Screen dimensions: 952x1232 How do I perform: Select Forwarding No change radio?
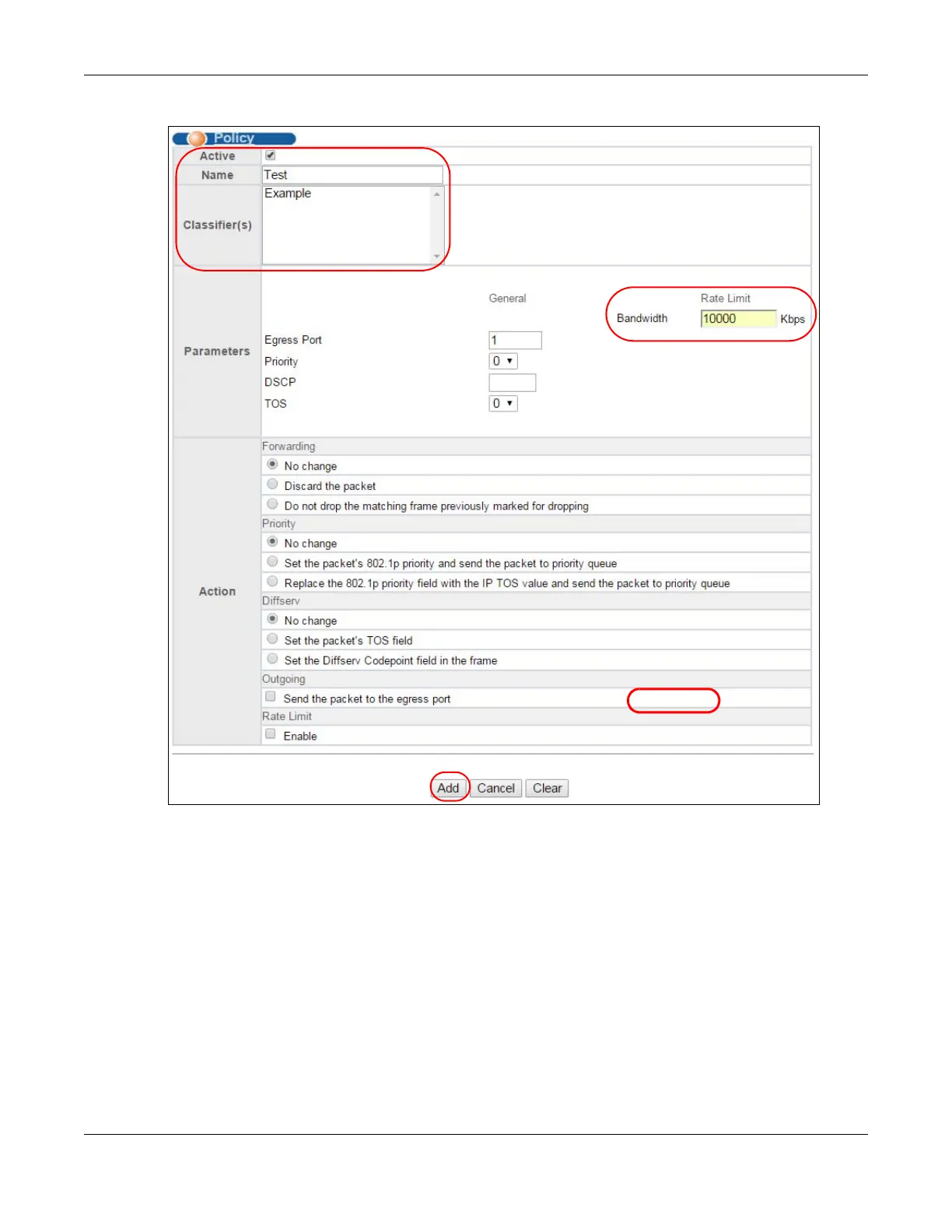tap(272, 464)
